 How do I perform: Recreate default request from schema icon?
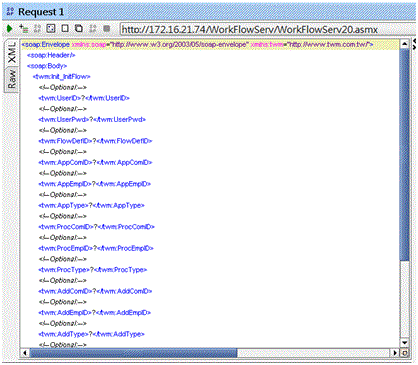51,29
